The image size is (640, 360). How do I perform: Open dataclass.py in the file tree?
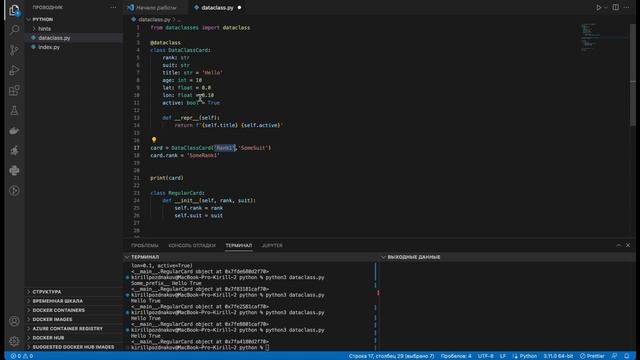pyautogui.click(x=54, y=38)
